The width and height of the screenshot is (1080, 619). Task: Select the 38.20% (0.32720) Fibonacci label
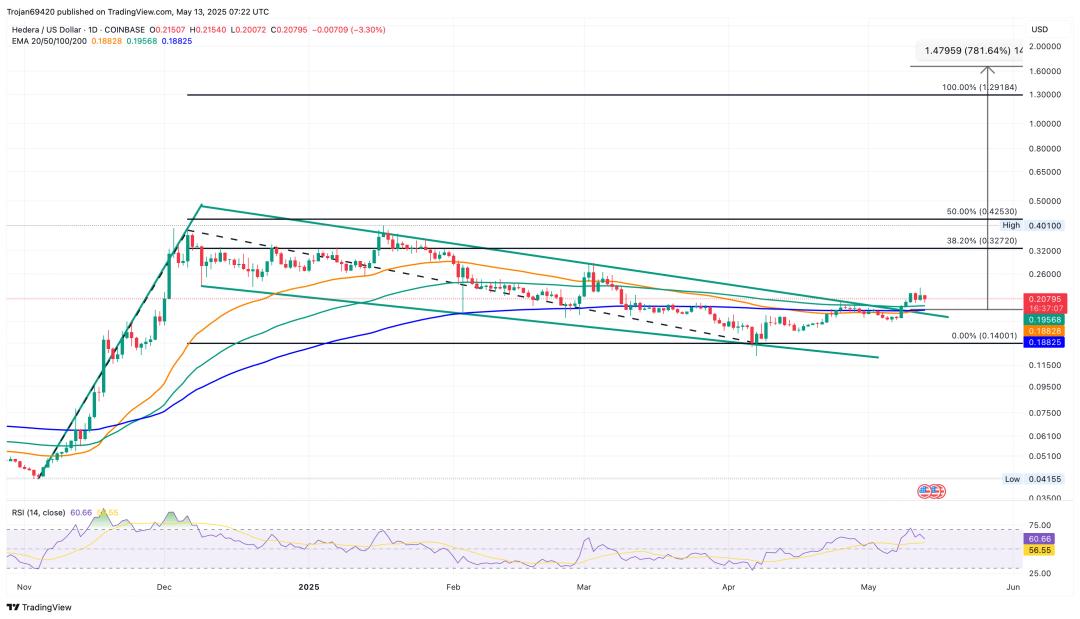click(x=982, y=242)
